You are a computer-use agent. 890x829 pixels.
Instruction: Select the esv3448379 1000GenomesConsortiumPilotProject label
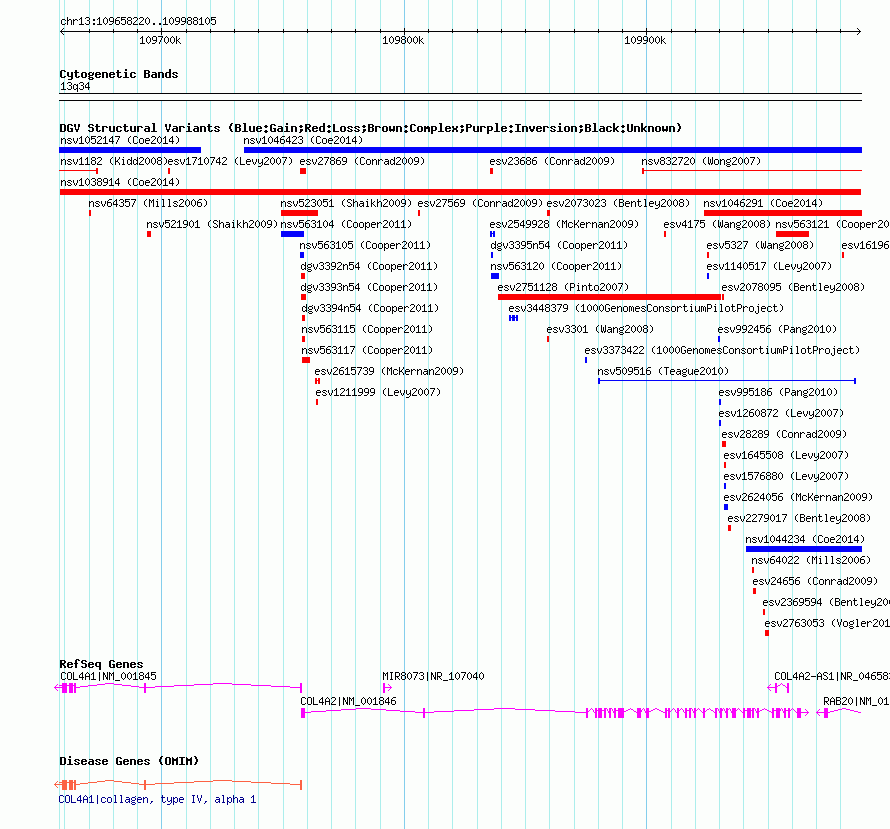[646, 308]
